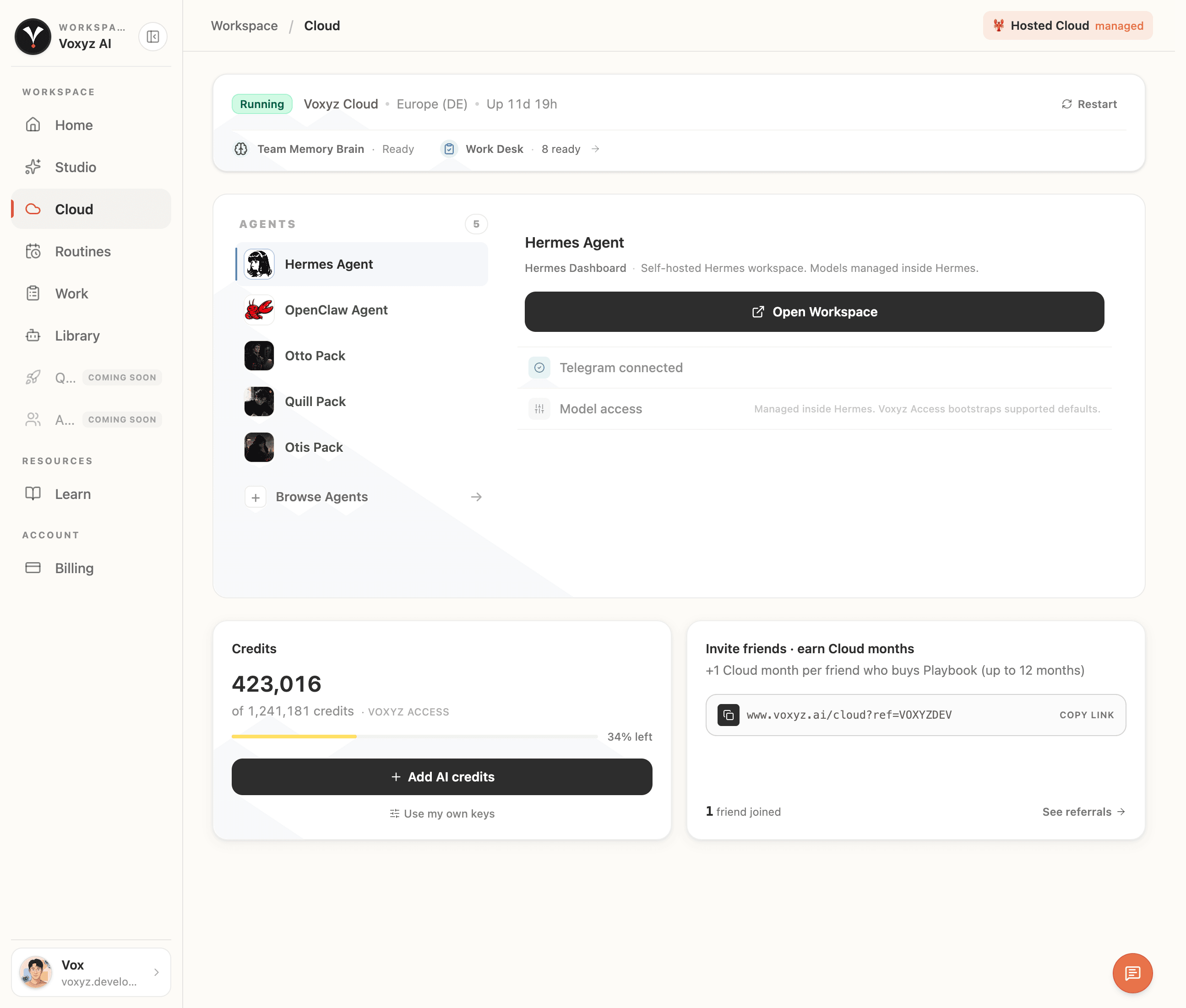Screen dimensions: 1186x1008
Task: Click the credits progress bar
Action: pyautogui.click(x=414, y=737)
